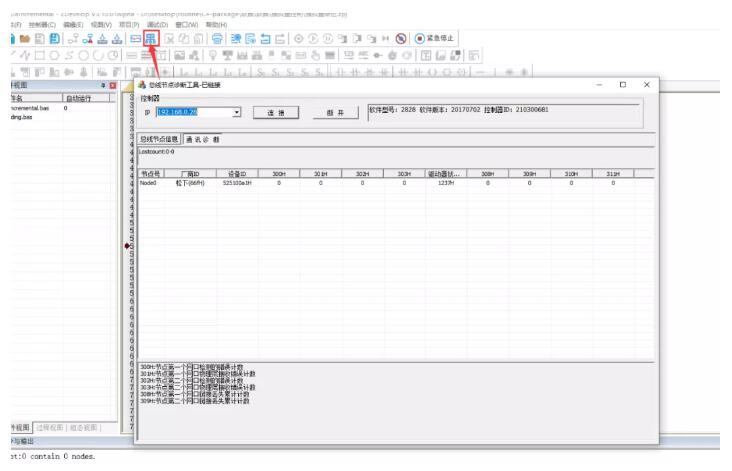This screenshot has height=471, width=732.
Task: Open the Edit (E) menu
Action: (x=73, y=24)
